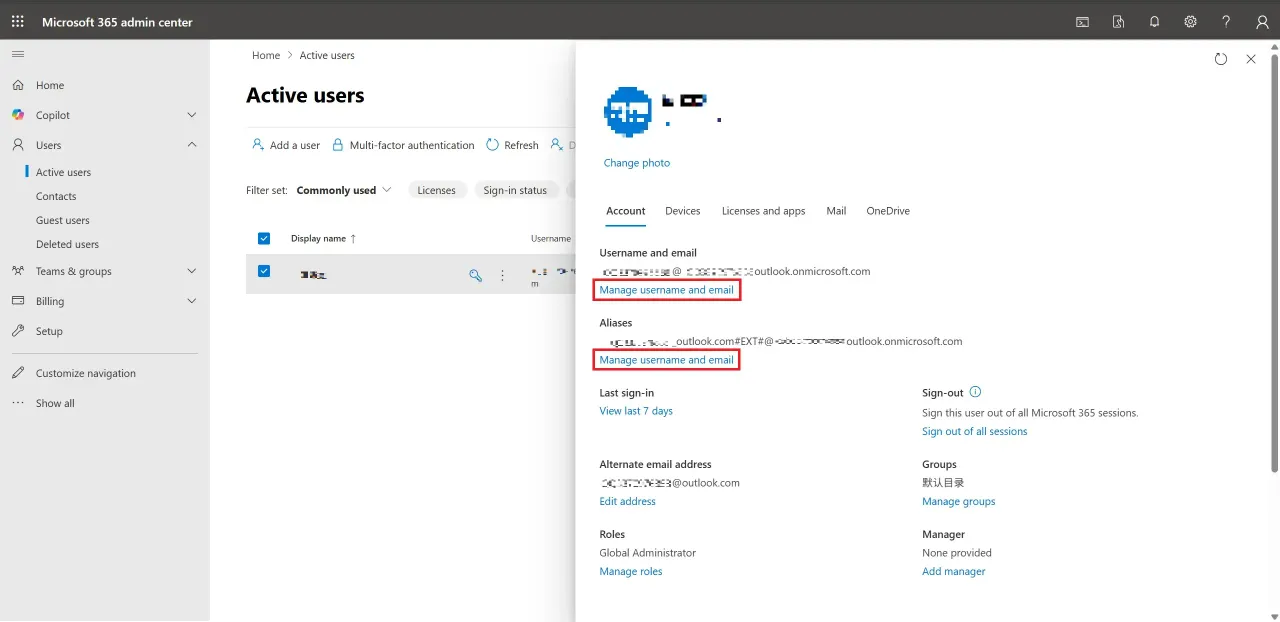The width and height of the screenshot is (1280, 622).
Task: Close the user details panel
Action: click(1251, 59)
